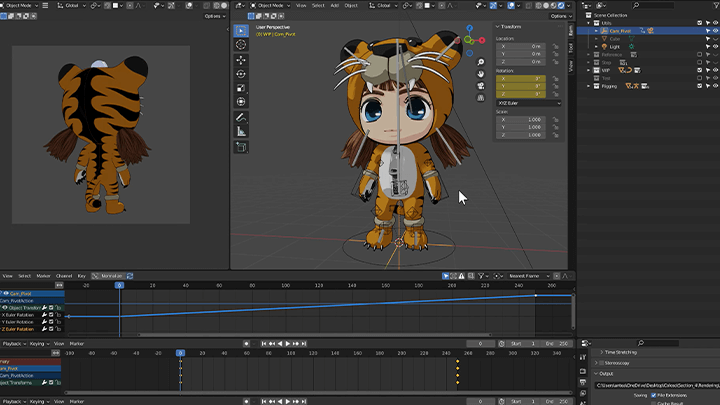Open Options button in main viewport
720x405 pixels.
click(561, 16)
